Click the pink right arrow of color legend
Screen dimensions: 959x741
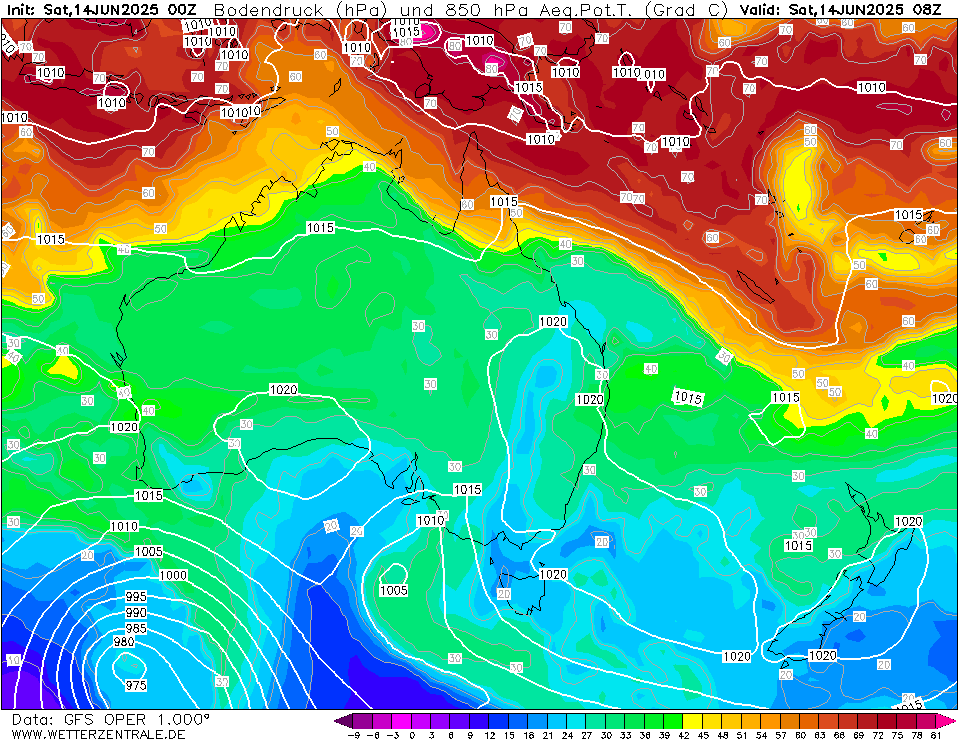[x=944, y=720]
